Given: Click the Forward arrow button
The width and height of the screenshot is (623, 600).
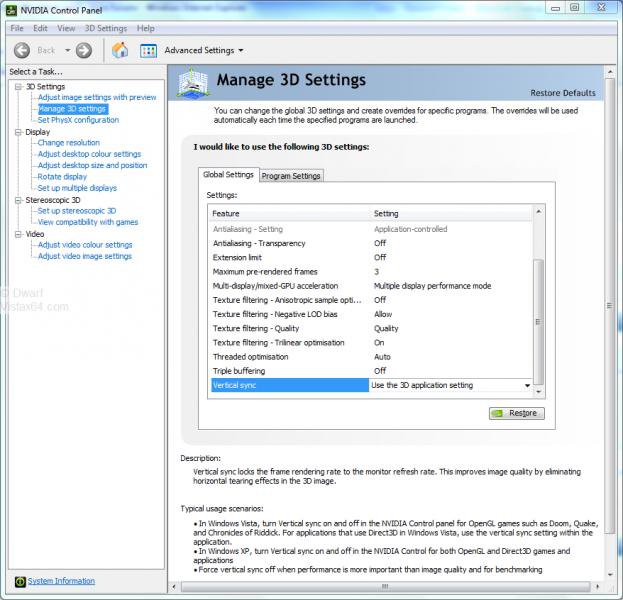Looking at the screenshot, I should tap(84, 50).
